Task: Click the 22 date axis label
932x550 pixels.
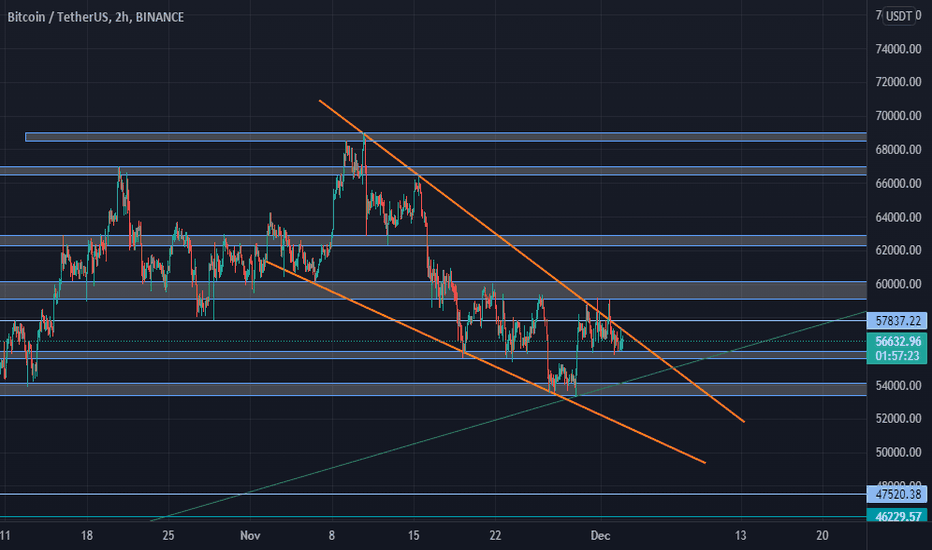Action: (495, 536)
